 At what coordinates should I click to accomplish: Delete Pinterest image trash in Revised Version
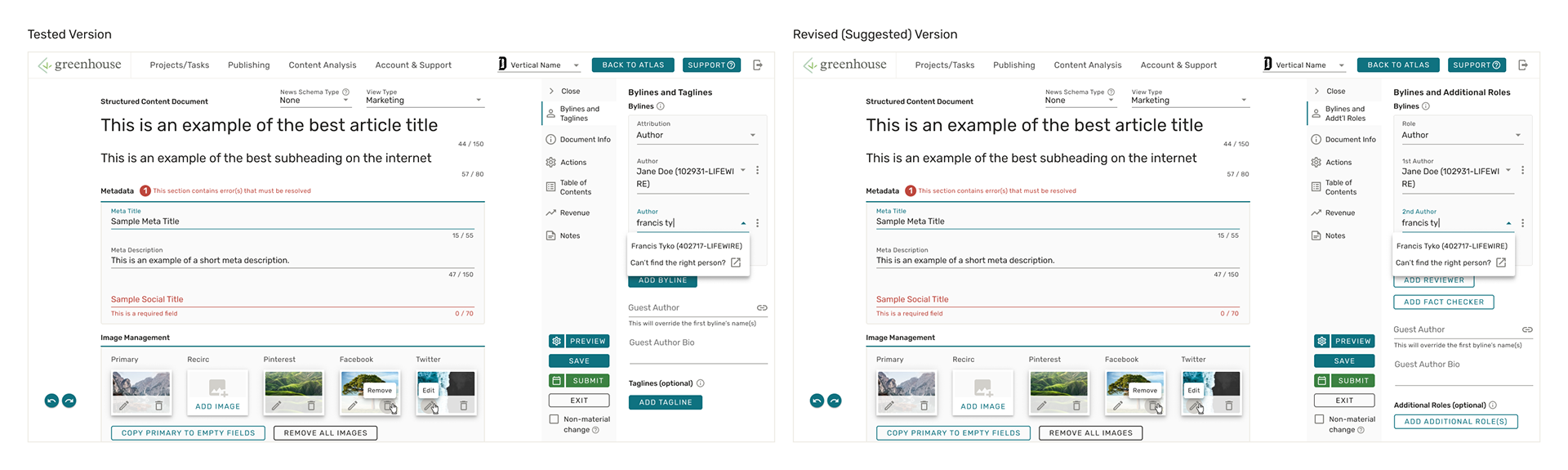tap(1076, 405)
